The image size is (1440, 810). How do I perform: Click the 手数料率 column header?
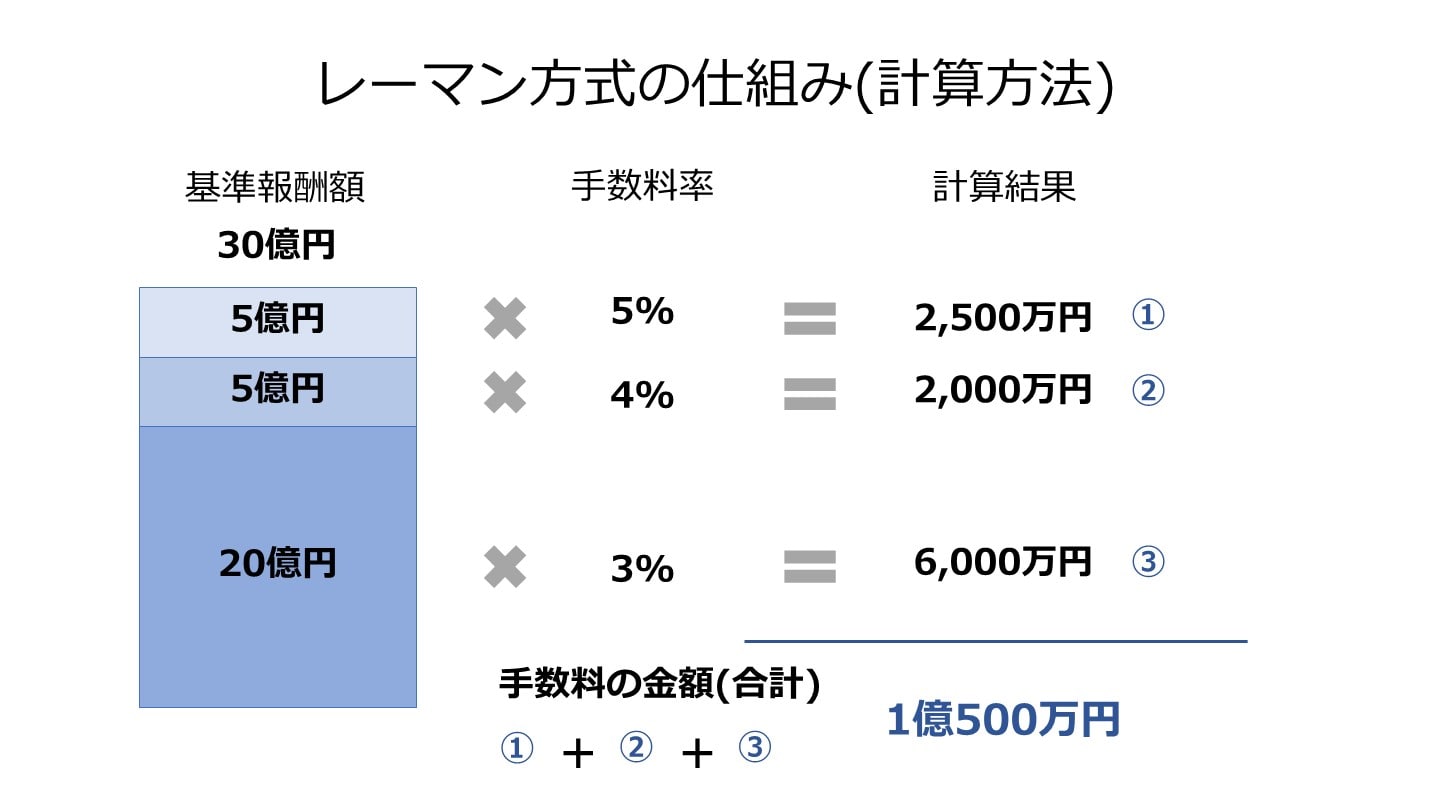[642, 186]
